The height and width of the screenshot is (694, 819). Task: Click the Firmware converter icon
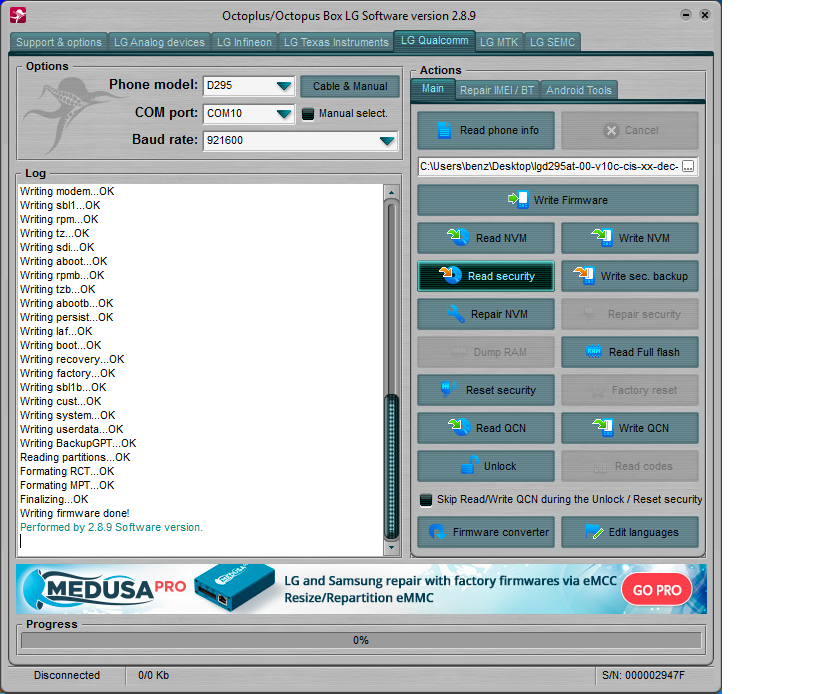click(x=437, y=532)
